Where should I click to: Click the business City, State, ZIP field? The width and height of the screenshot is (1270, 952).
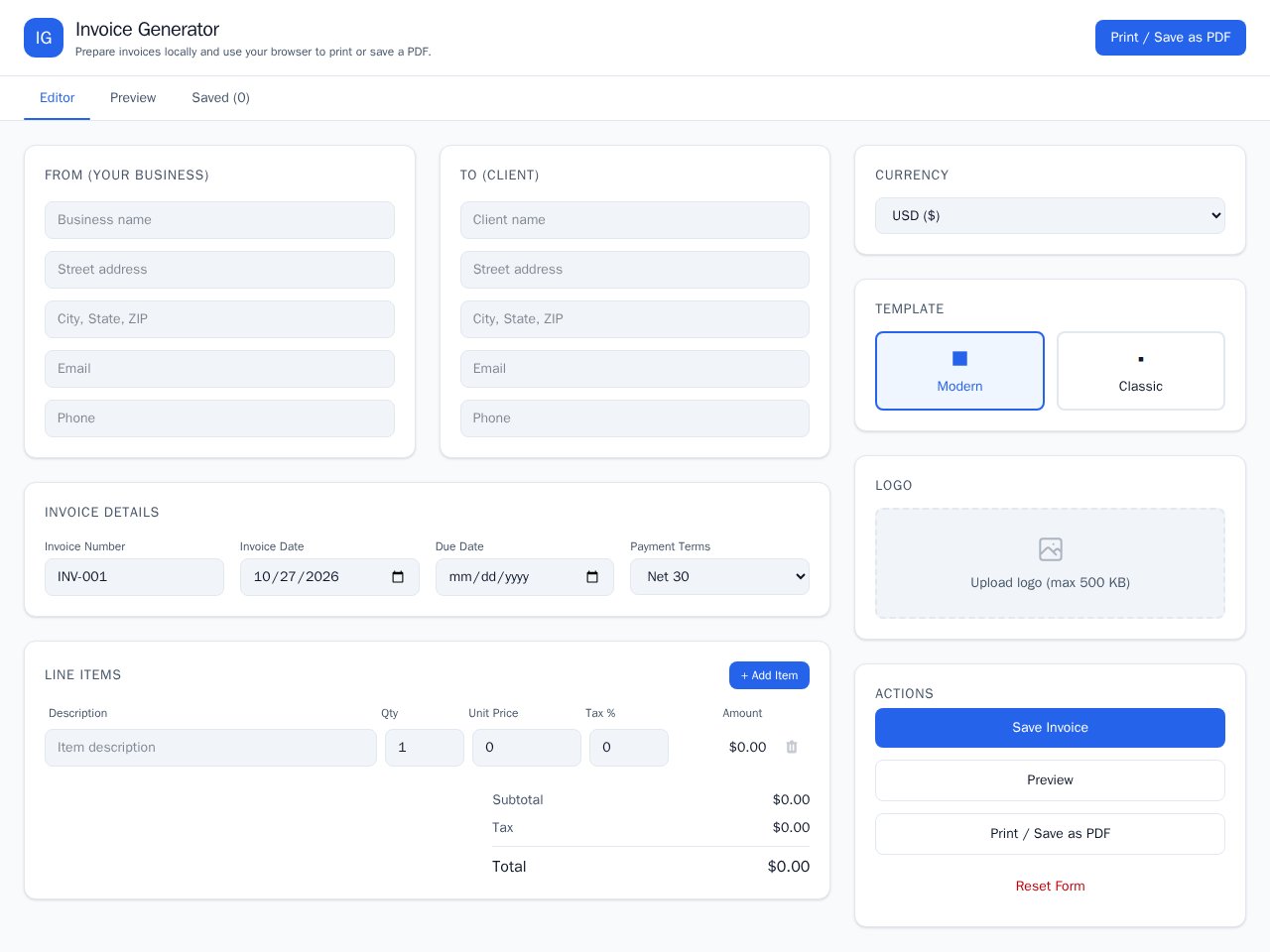point(219,319)
